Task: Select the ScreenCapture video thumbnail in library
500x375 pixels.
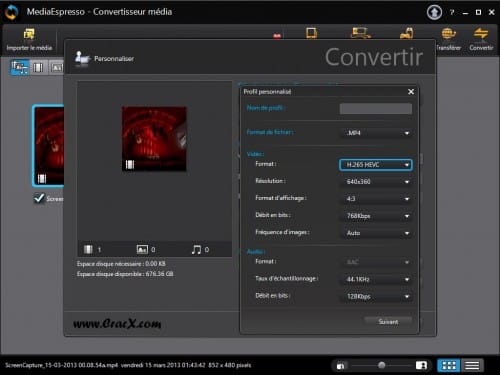Action: (x=49, y=146)
